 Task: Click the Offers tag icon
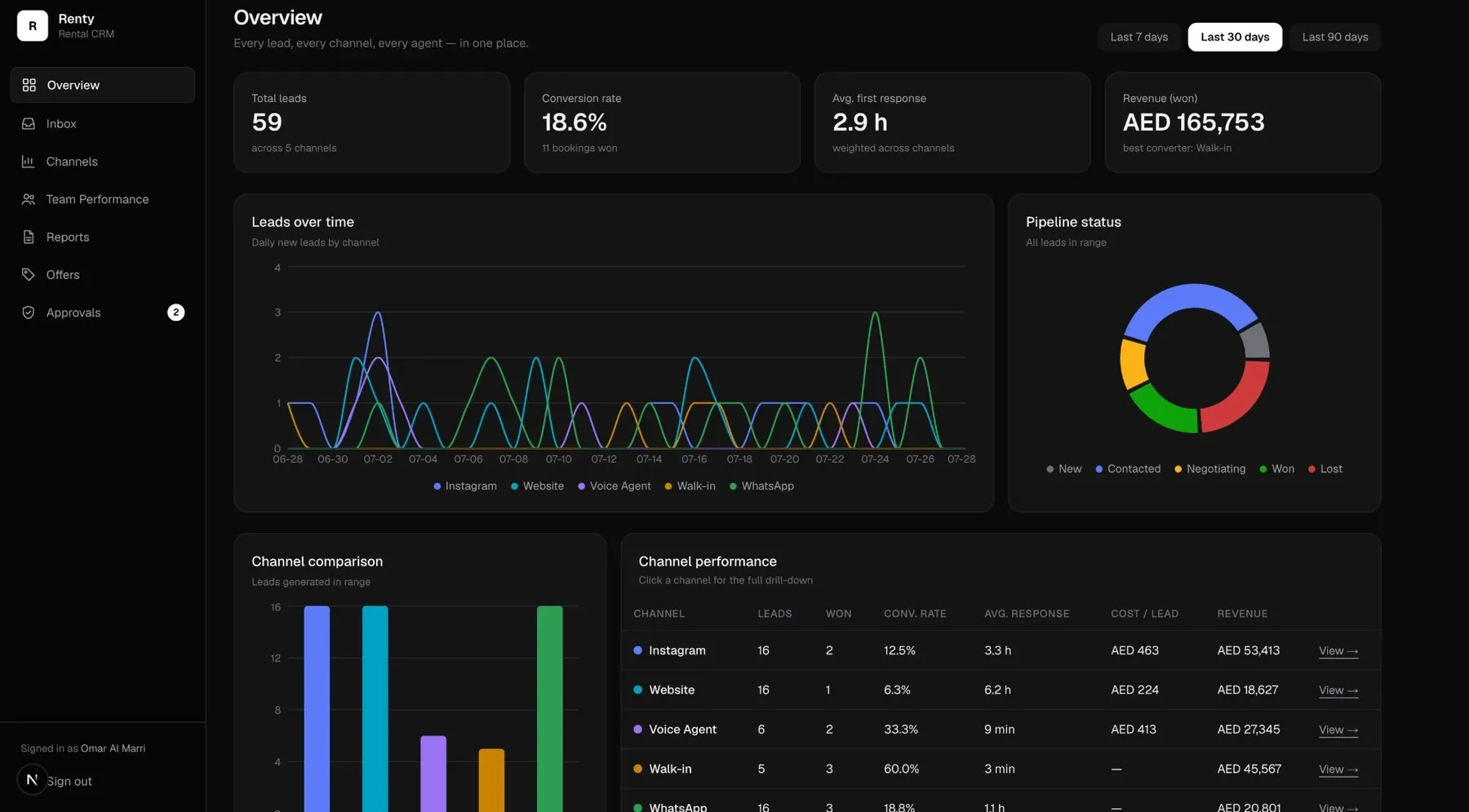coord(29,274)
